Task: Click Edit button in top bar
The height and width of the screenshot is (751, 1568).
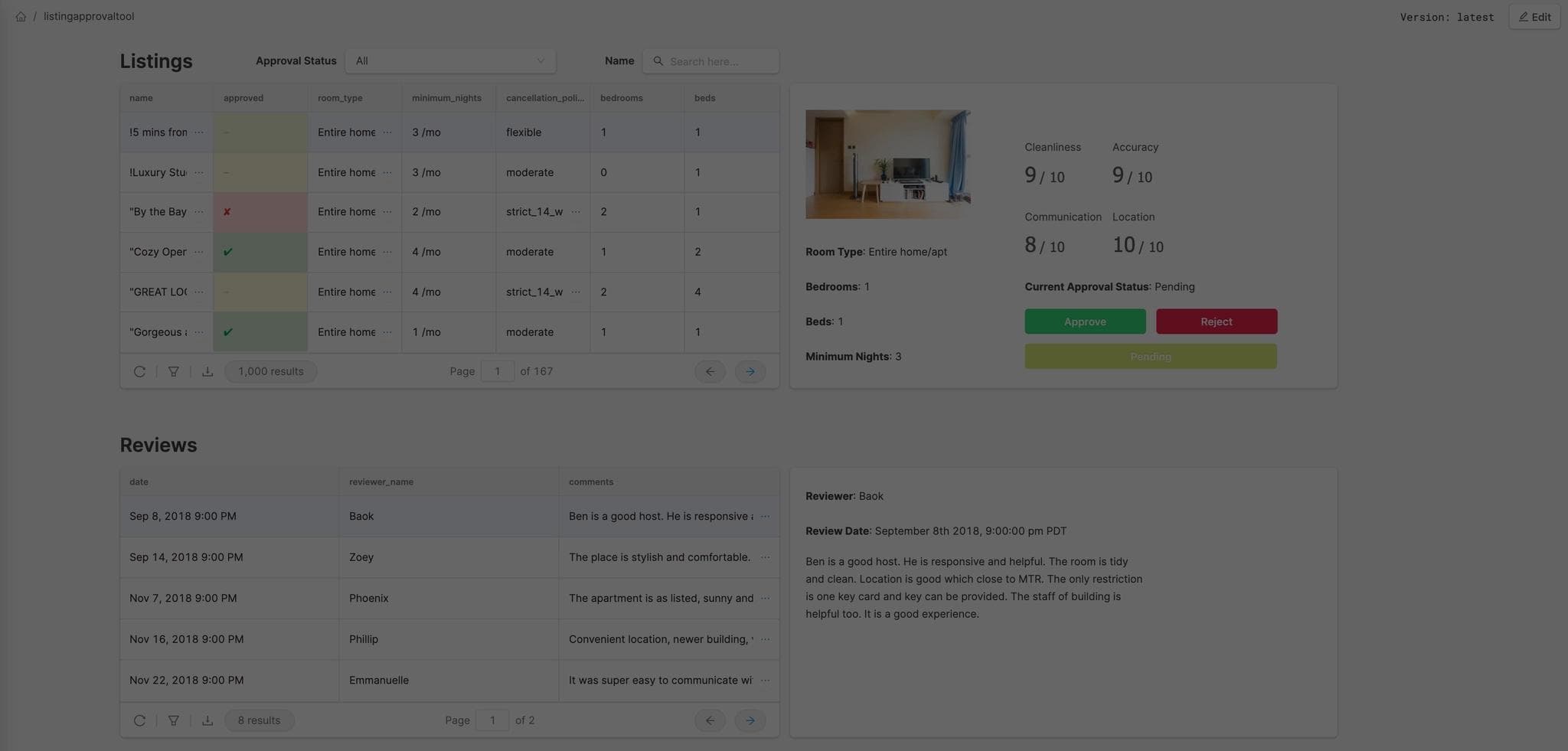Action: click(x=1534, y=17)
